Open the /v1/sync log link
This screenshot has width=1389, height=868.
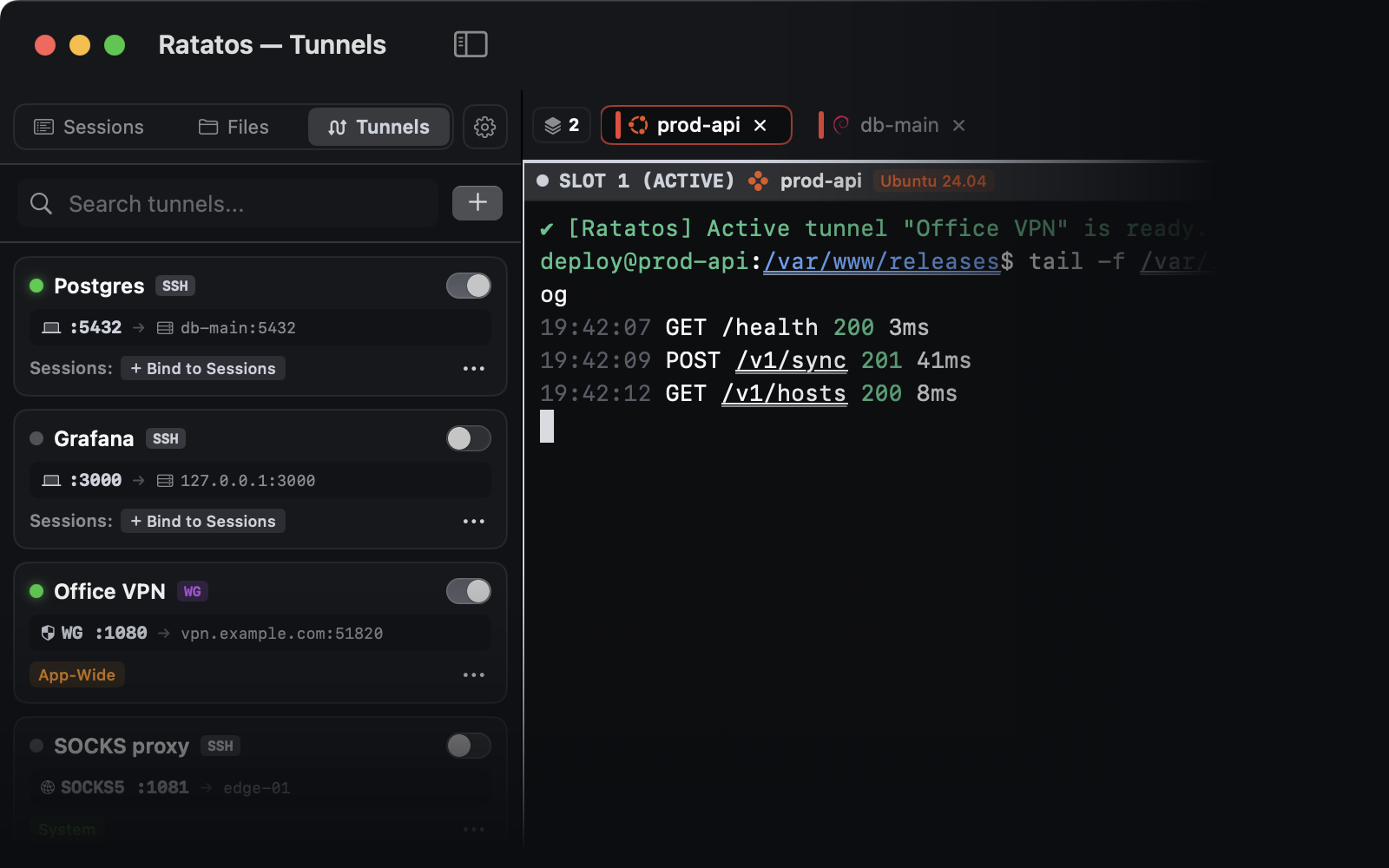pos(791,360)
